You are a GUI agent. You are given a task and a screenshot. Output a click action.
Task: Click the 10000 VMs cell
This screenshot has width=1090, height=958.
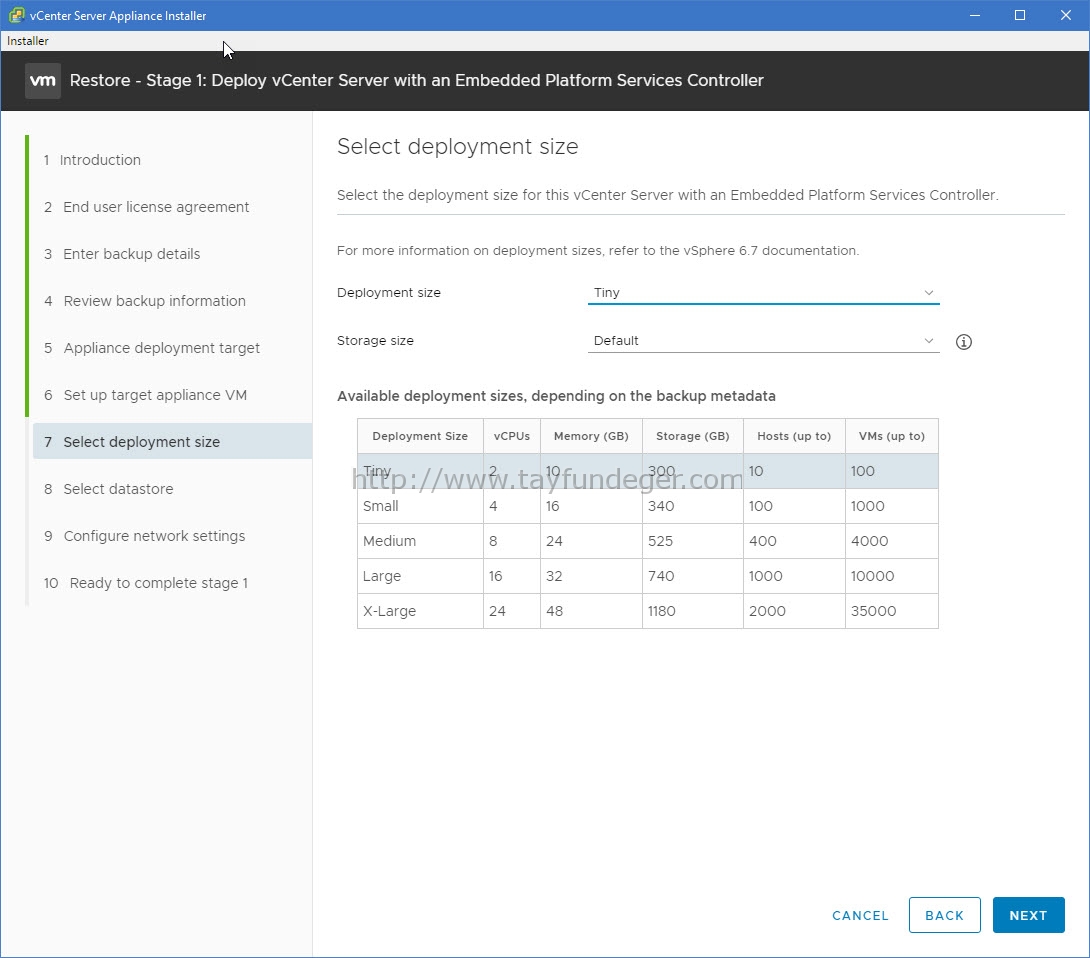891,576
